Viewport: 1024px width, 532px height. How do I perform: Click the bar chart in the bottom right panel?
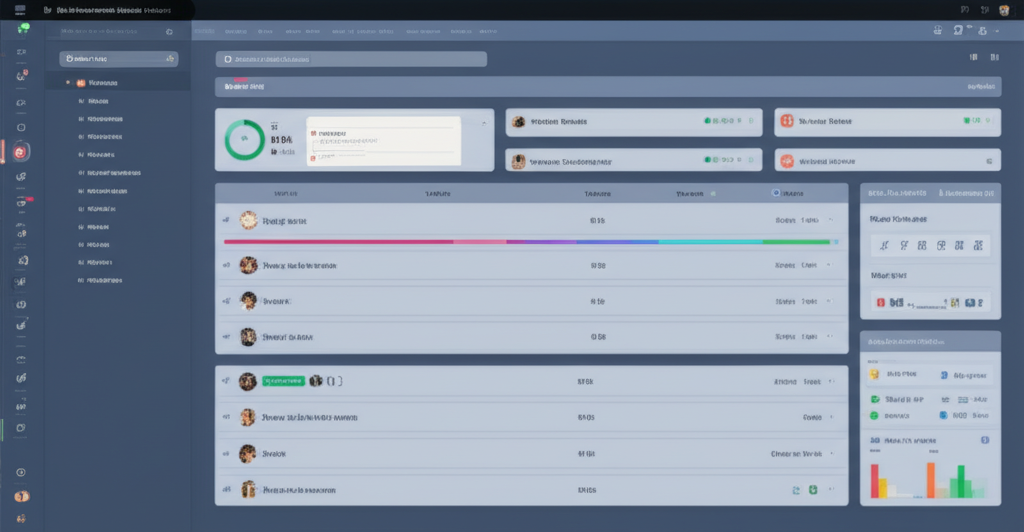point(928,479)
